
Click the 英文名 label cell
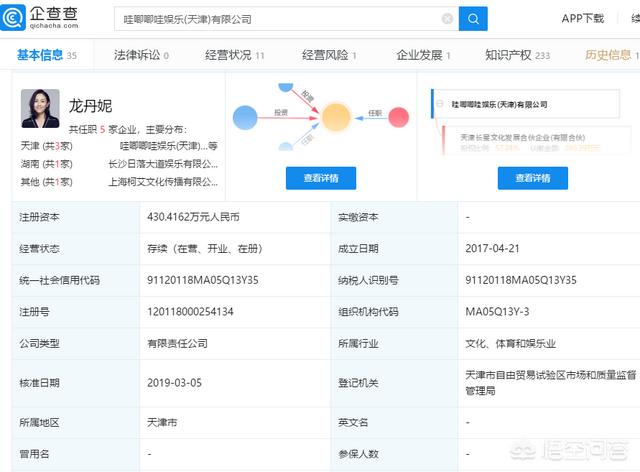click(x=395, y=422)
